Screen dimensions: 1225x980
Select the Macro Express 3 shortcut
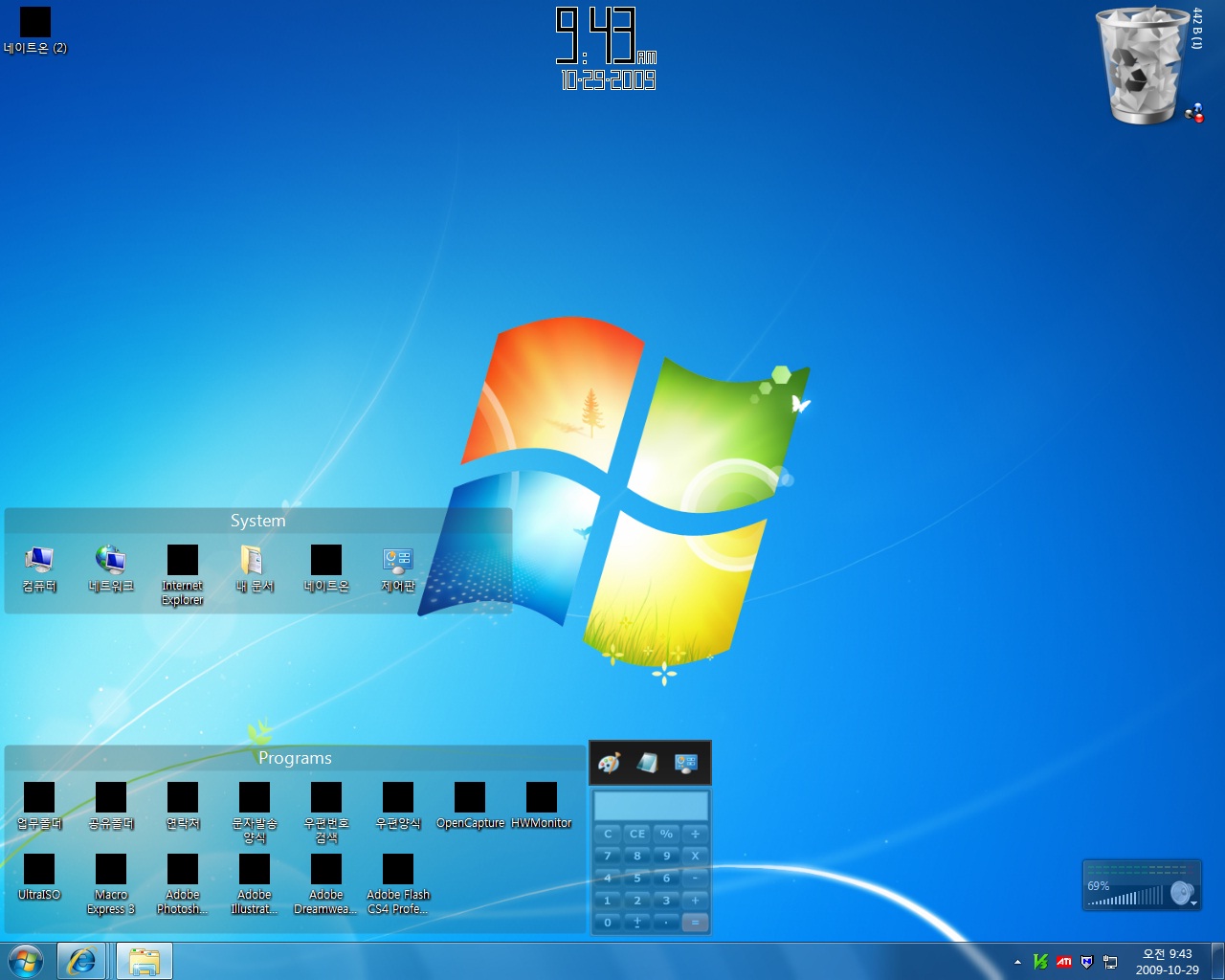point(111,884)
